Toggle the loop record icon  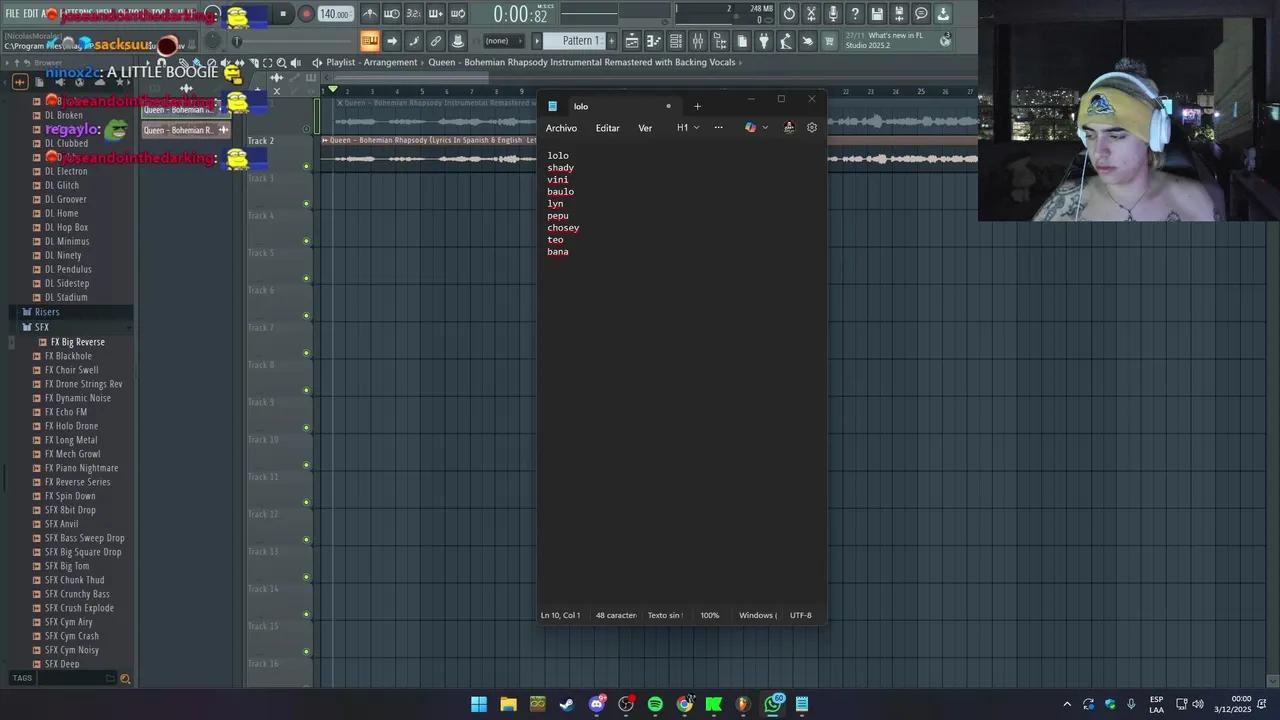(x=458, y=14)
